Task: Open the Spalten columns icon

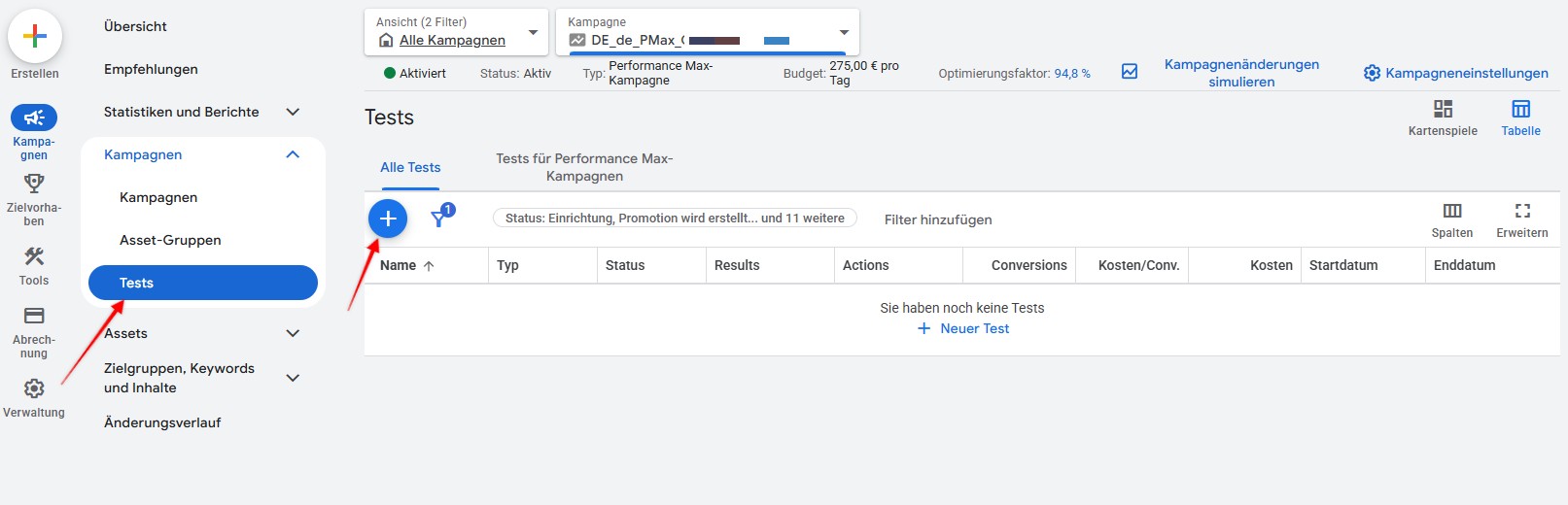Action: [1452, 211]
